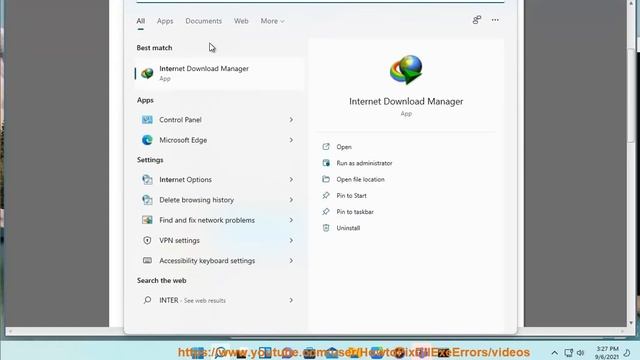The image size is (640, 360).
Task: Open the volume tray icon
Action: pos(580,353)
